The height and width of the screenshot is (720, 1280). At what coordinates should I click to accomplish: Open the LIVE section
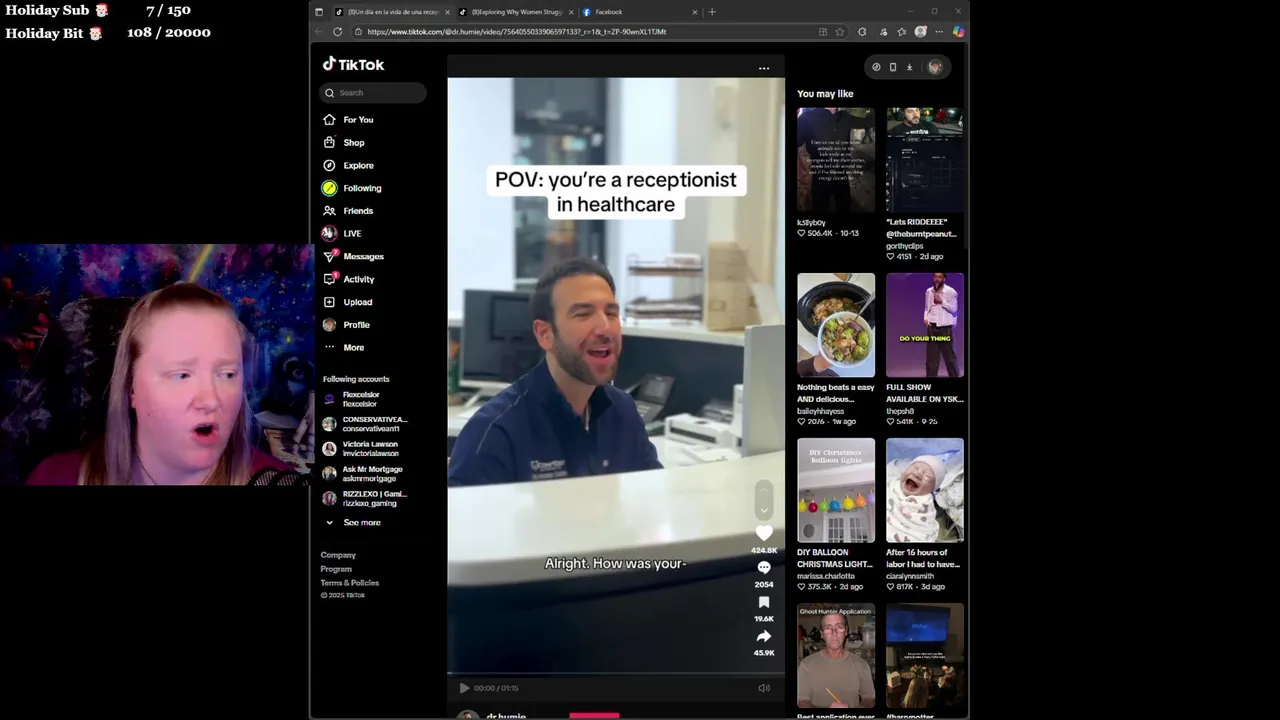point(342,233)
